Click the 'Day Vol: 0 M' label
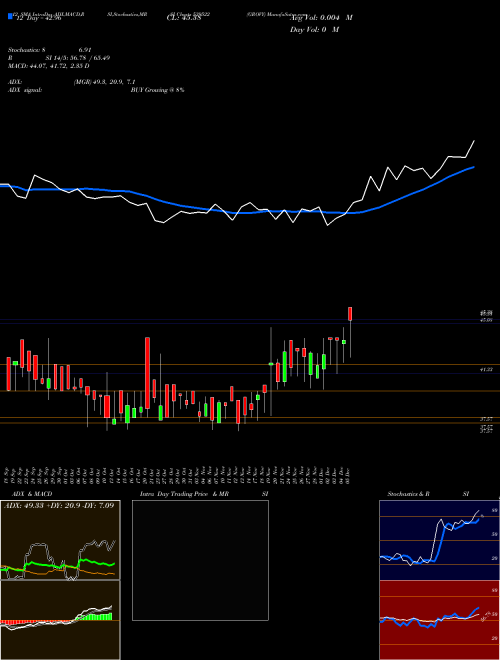500x660 pixels. click(x=314, y=30)
